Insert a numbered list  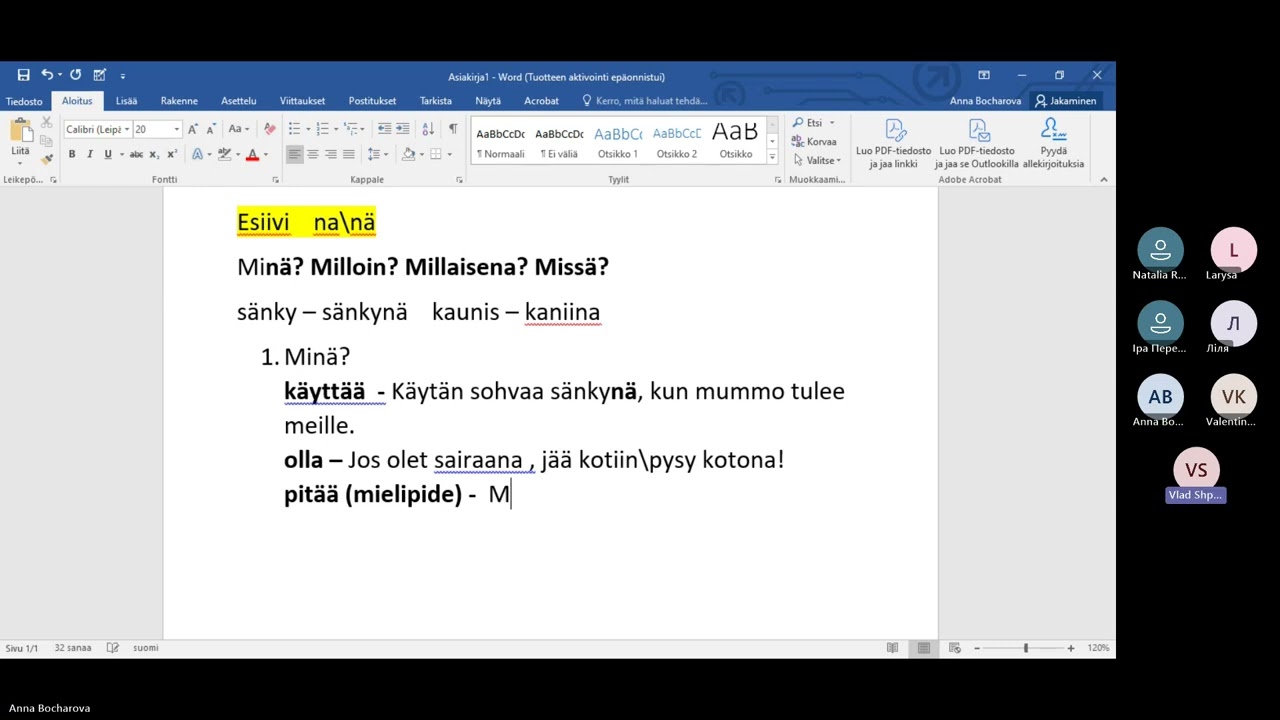click(322, 129)
